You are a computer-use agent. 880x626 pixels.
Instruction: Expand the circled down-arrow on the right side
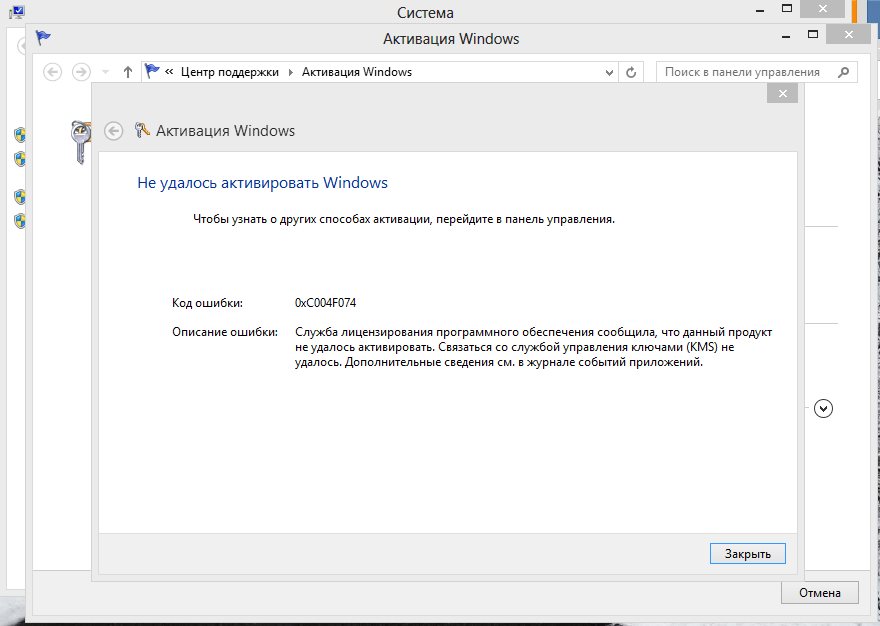[823, 408]
